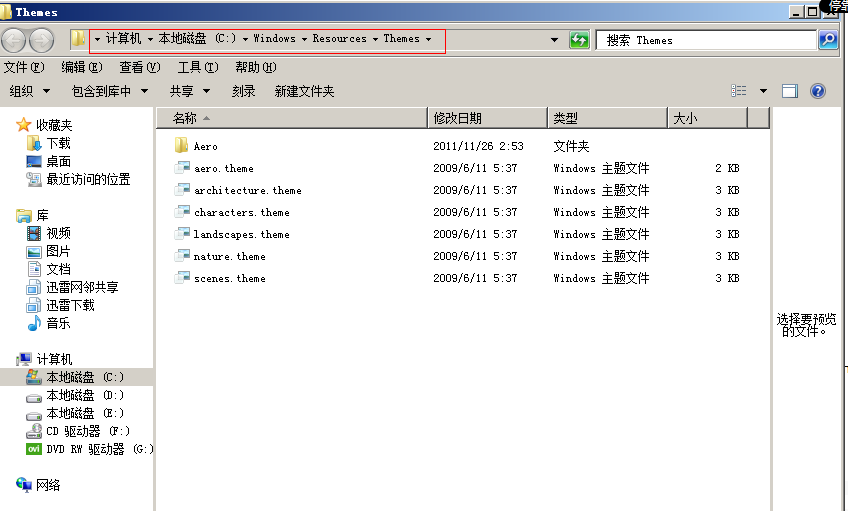Select 迅雷下载 in libraries
The height and width of the screenshot is (511, 848).
pyautogui.click(x=70, y=306)
